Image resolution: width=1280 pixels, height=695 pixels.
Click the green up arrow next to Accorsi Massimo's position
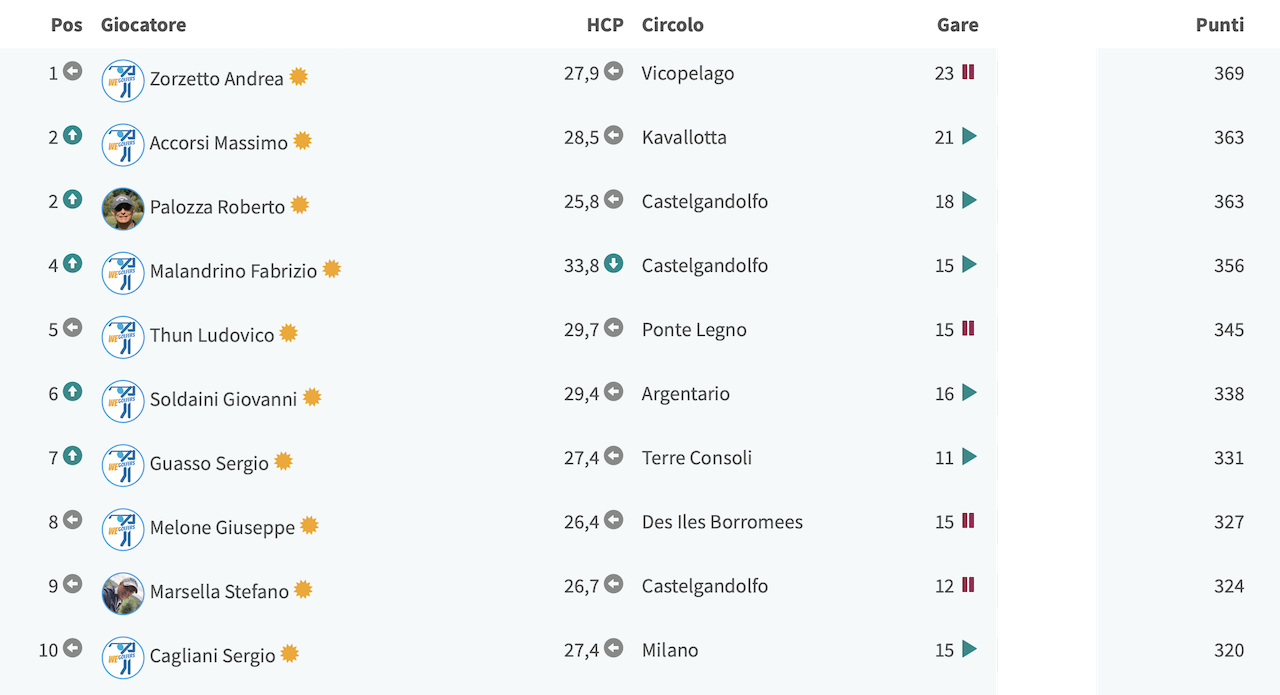click(72, 136)
